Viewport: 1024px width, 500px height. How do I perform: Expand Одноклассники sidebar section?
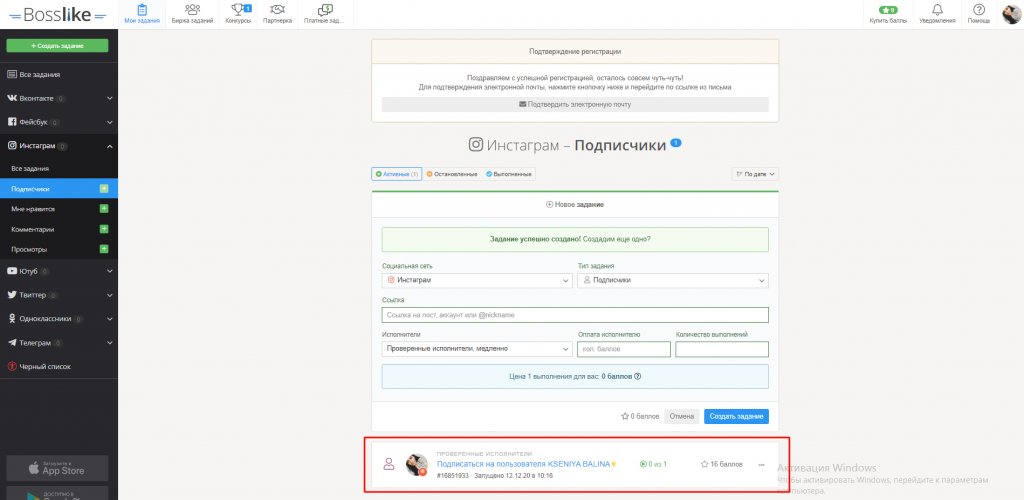59,319
